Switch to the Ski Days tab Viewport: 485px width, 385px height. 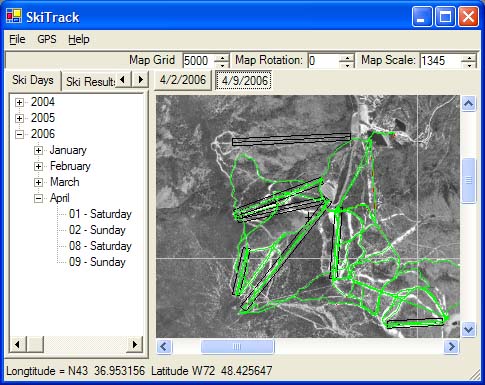(33, 80)
